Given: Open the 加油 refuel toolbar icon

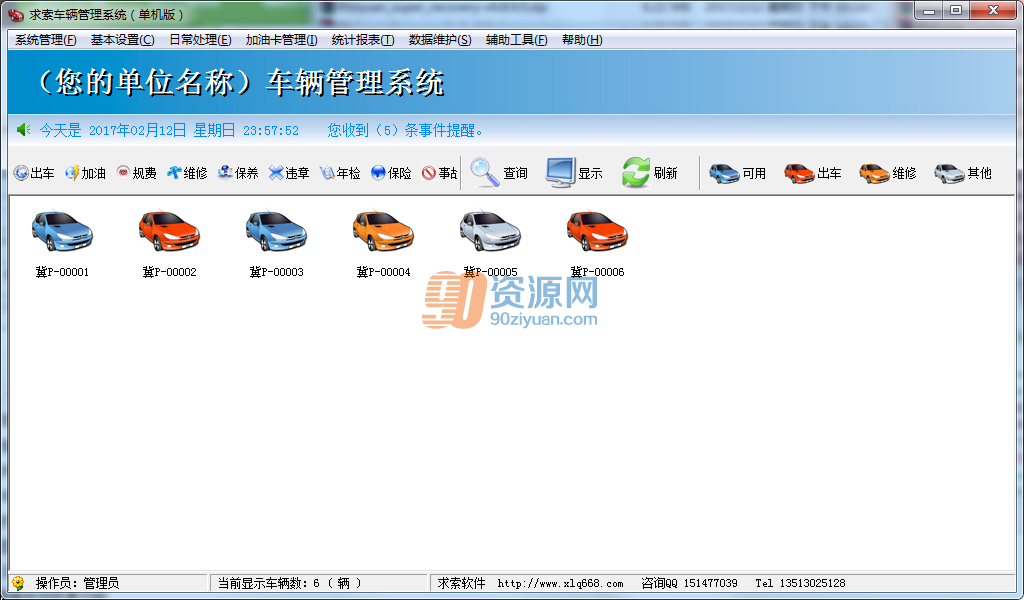Looking at the screenshot, I should [x=85, y=173].
